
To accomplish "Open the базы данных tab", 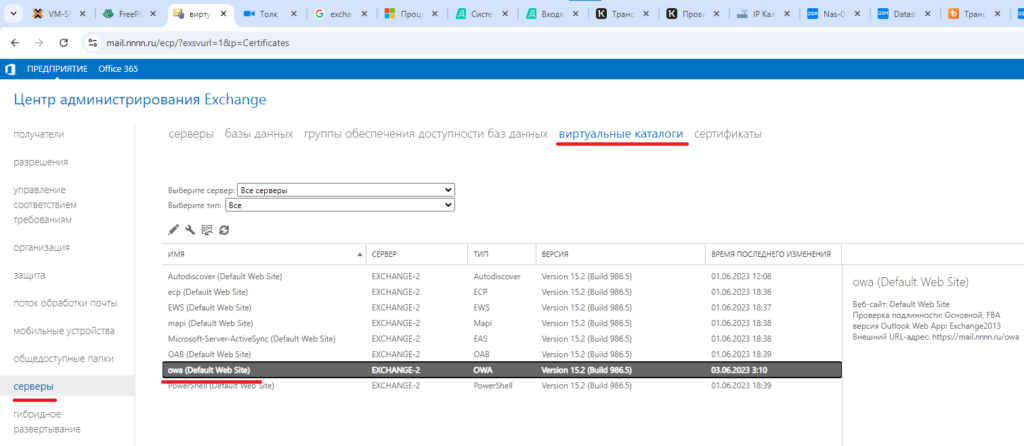I will click(259, 134).
